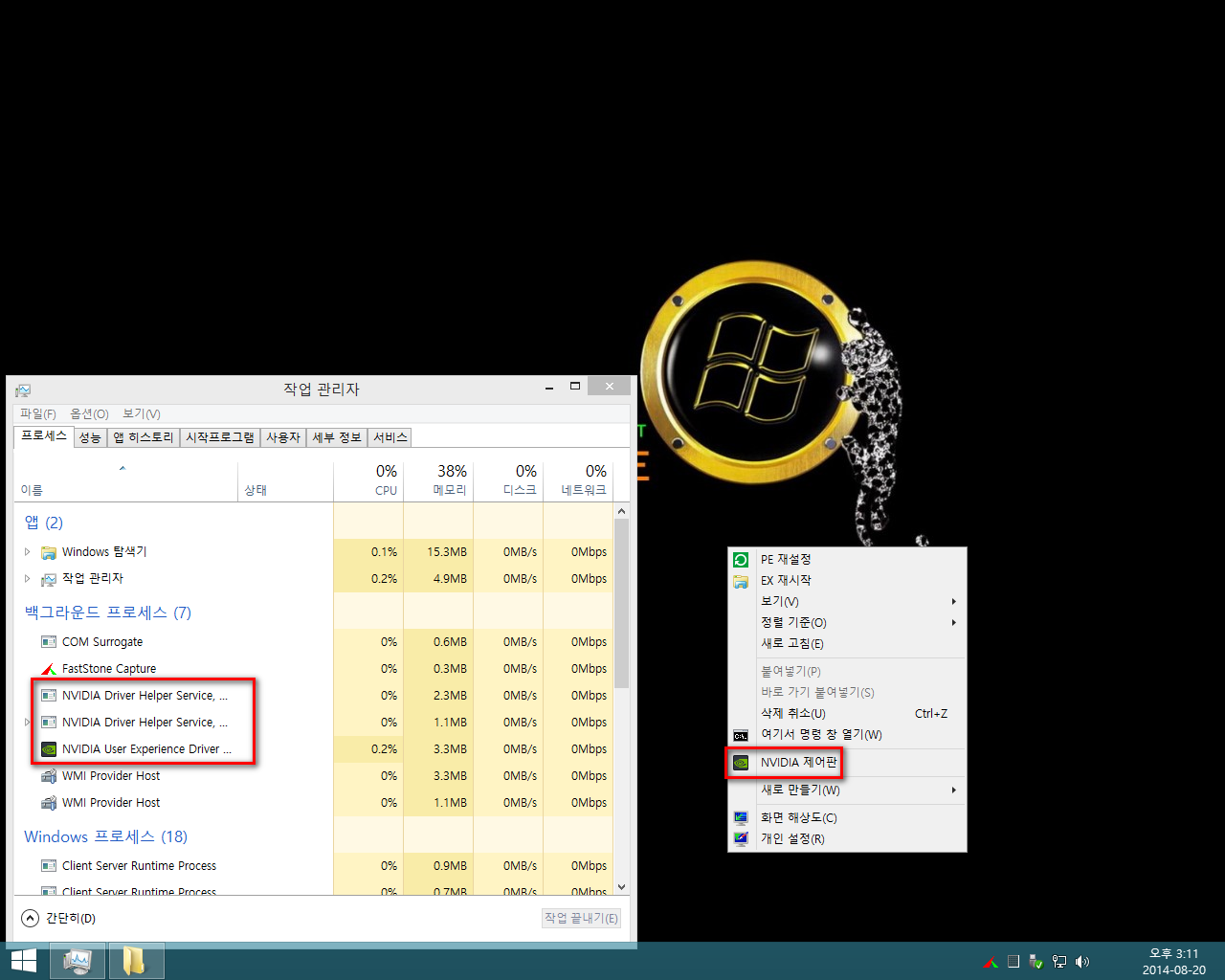The width and height of the screenshot is (1225, 980).
Task: Open the Windows Start button
Action: [x=23, y=961]
